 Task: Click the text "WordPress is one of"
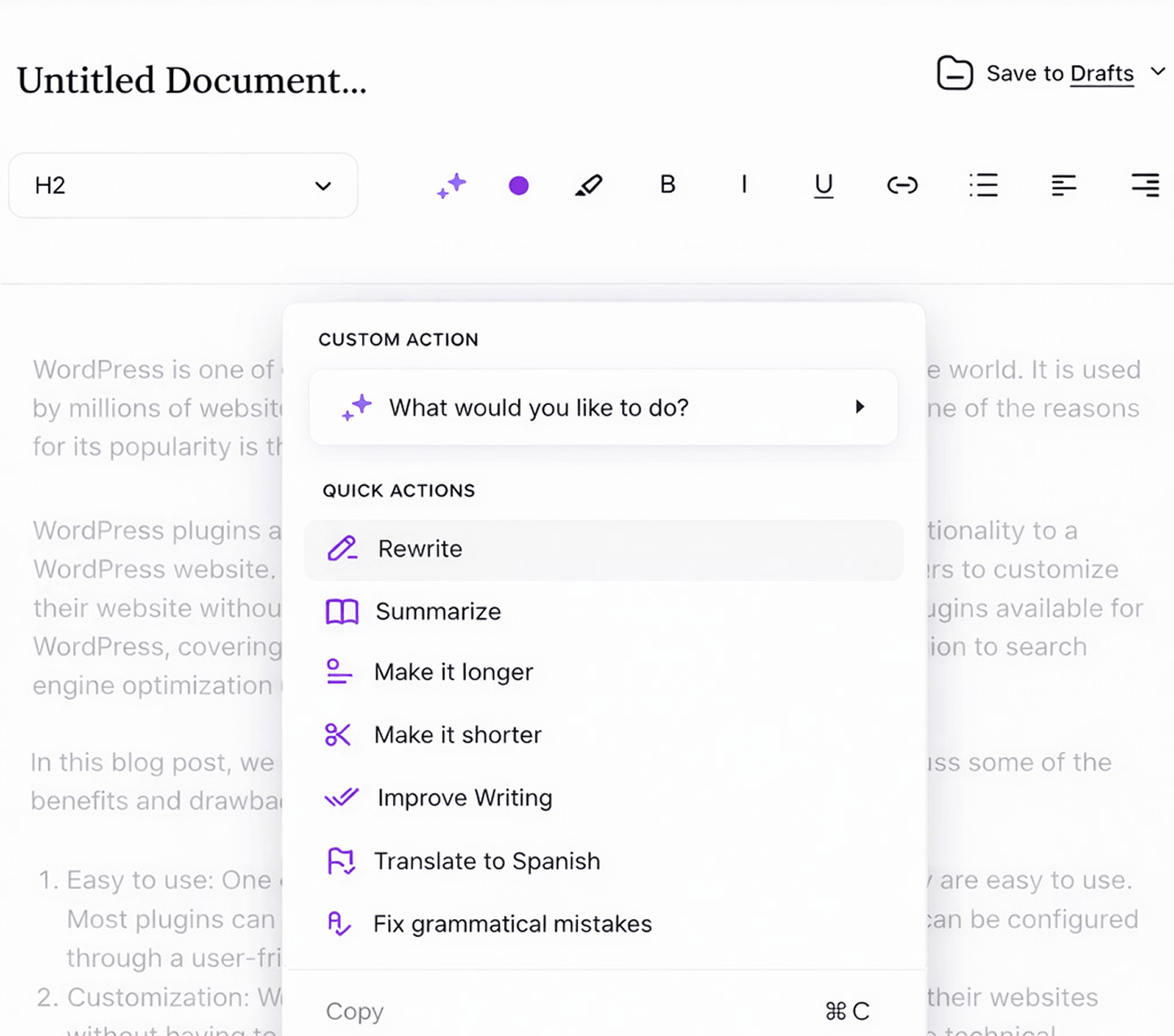point(153,370)
